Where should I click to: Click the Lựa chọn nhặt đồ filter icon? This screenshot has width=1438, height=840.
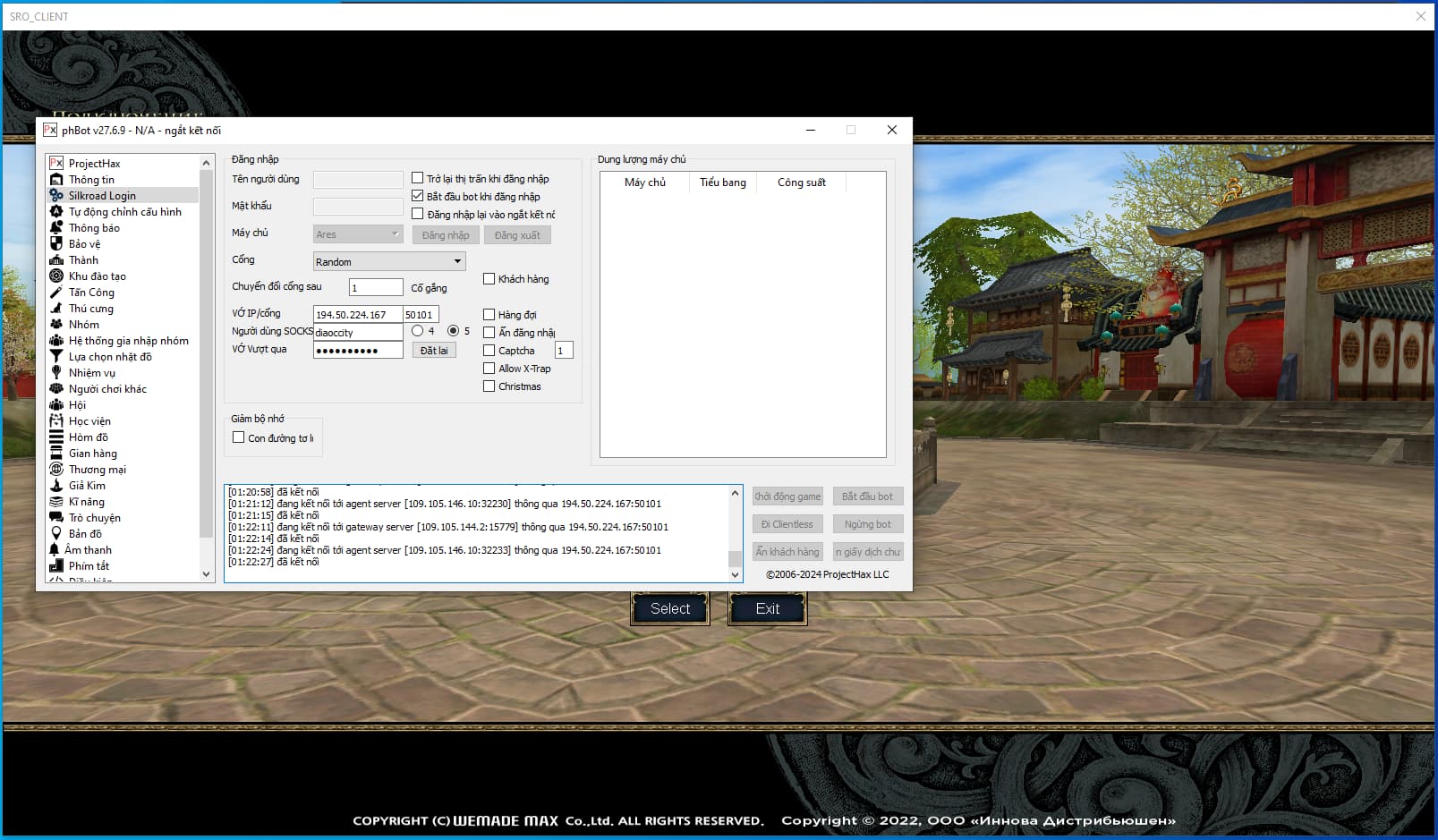tap(56, 357)
